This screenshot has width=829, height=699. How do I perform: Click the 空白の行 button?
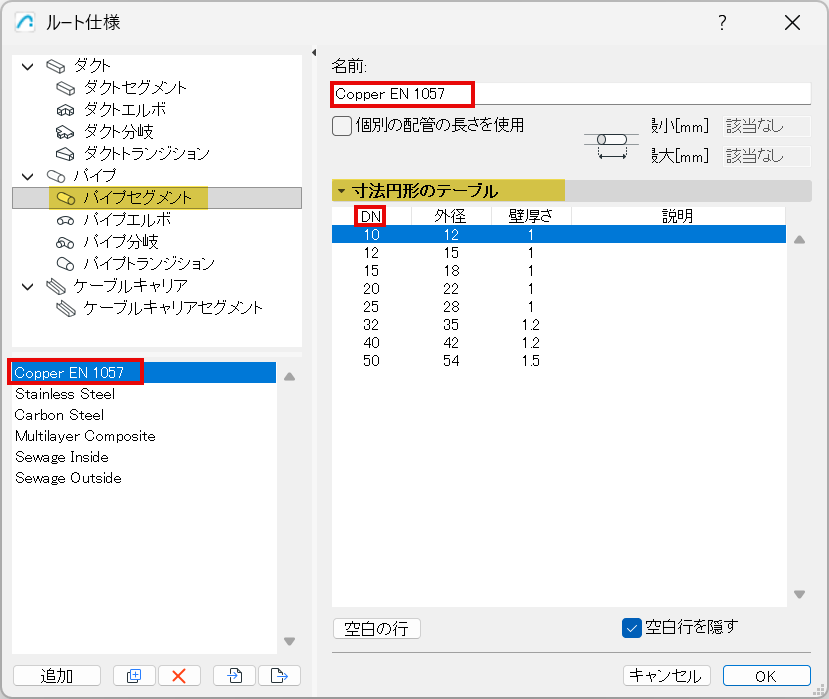pos(377,629)
